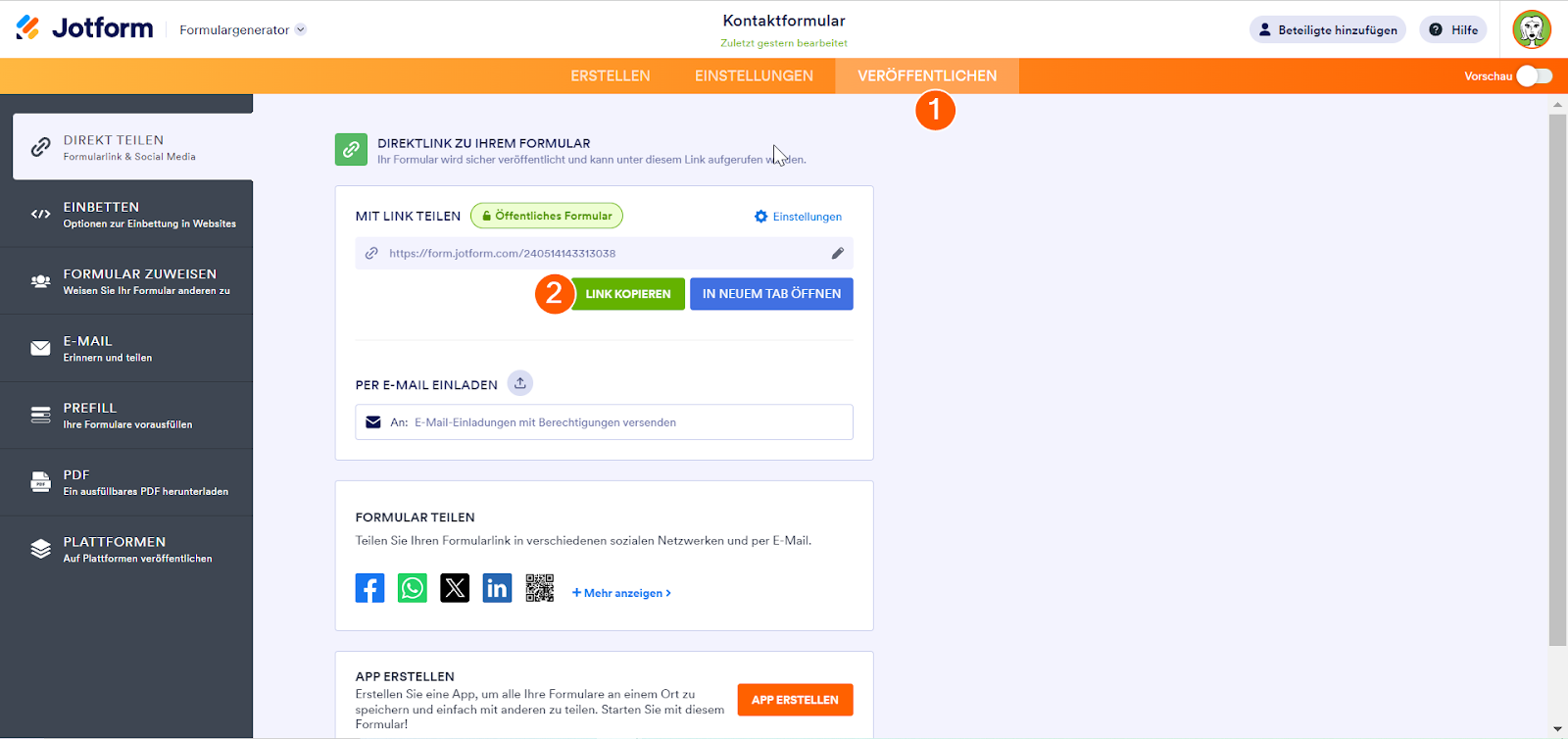This screenshot has height=739, width=1568.
Task: Open the PDF sidebar section
Action: click(126, 482)
